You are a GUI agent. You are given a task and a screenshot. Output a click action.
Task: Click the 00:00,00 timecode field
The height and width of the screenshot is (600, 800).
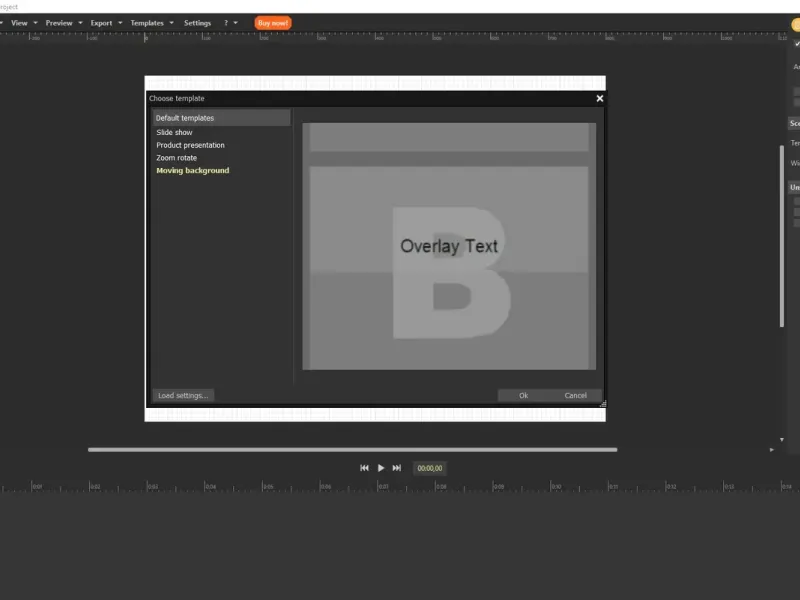point(430,468)
